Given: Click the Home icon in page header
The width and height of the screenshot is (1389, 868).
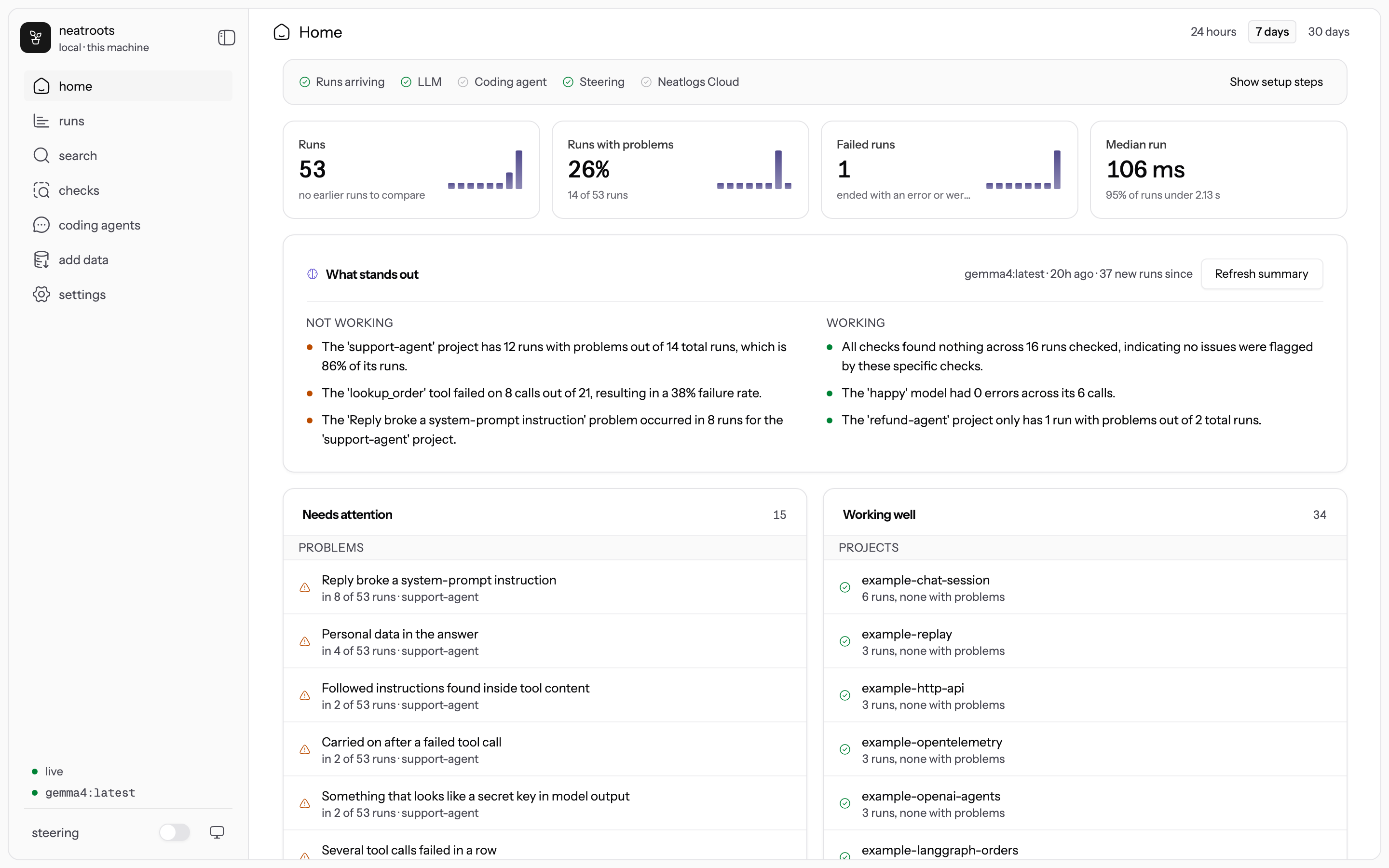Looking at the screenshot, I should click(x=281, y=32).
